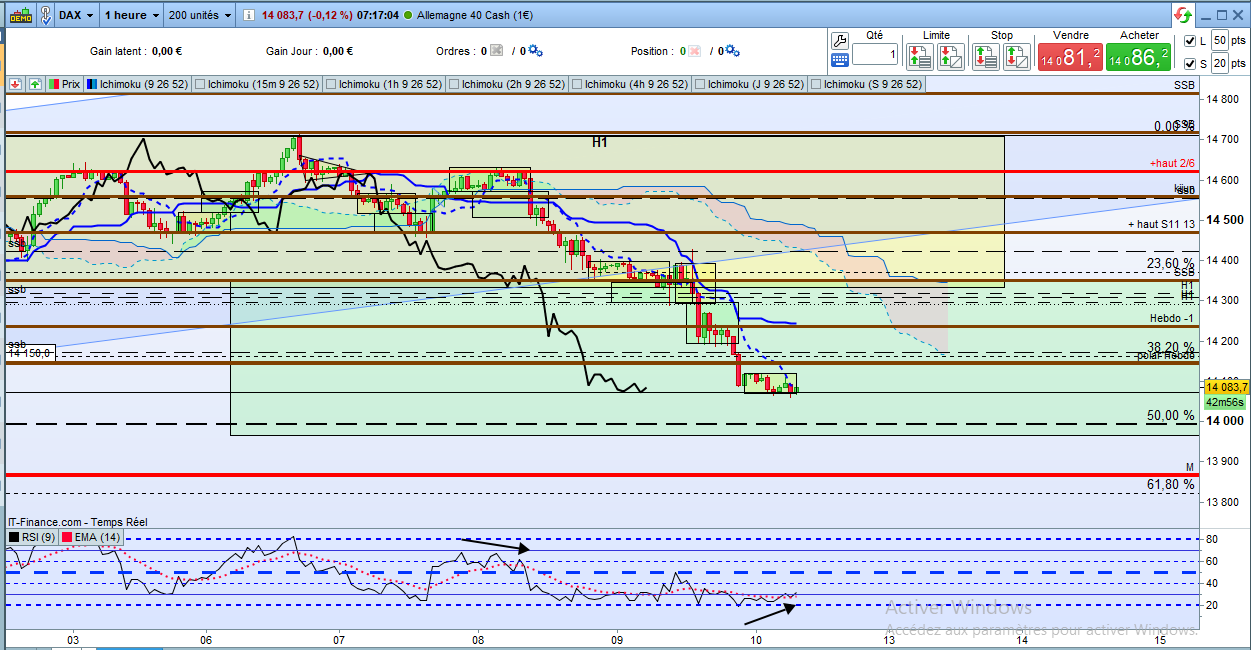Enable Ichimoku (2h 9 26 52) checkbox
This screenshot has width=1251, height=650.
pyautogui.click(x=454, y=85)
